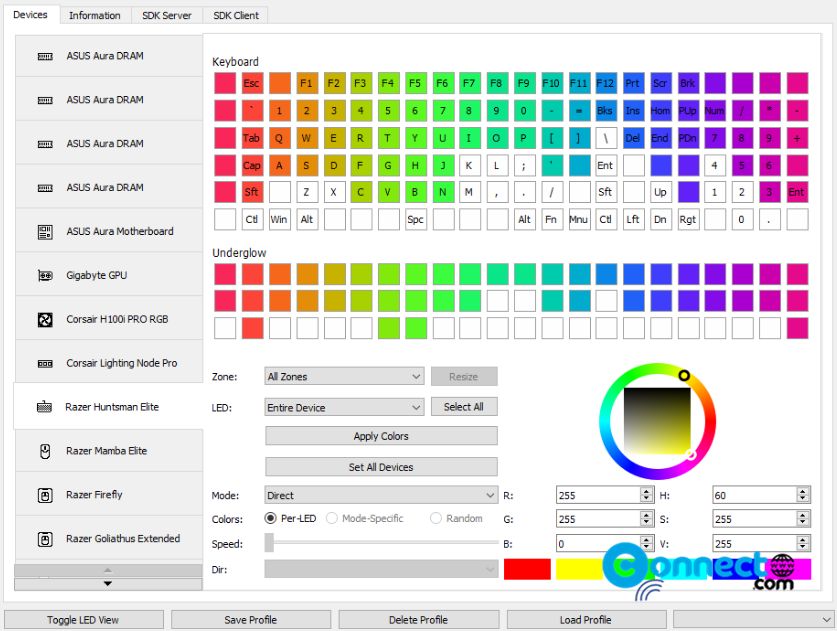Pick the yellow color swatch
The image size is (837, 631).
click(579, 569)
